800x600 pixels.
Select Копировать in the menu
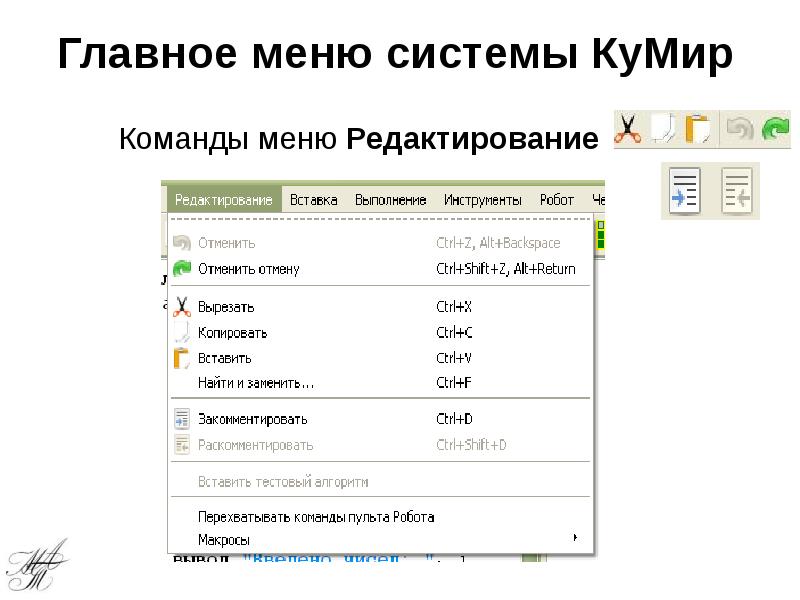click(x=381, y=333)
